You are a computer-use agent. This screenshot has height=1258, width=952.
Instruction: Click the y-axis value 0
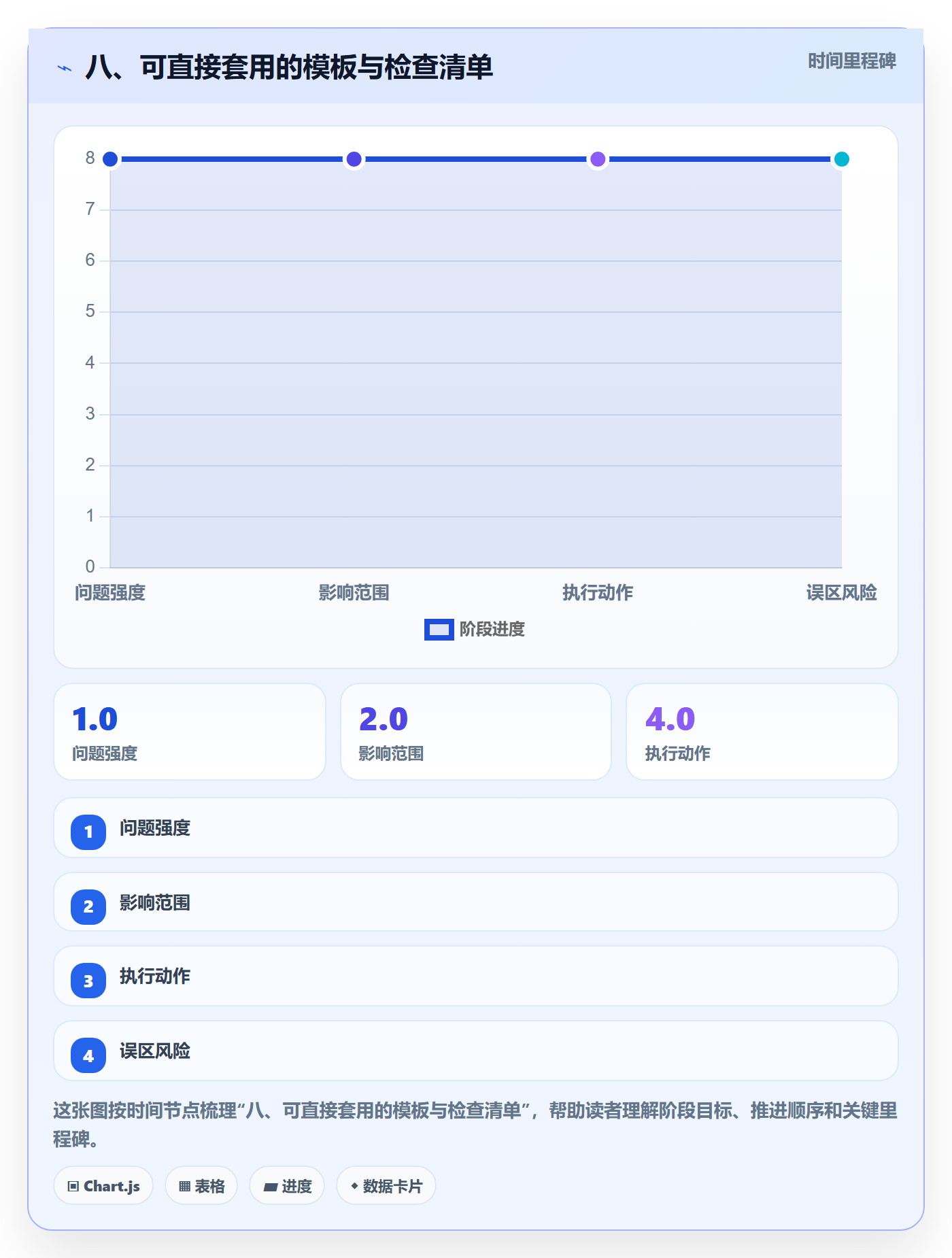click(x=90, y=566)
